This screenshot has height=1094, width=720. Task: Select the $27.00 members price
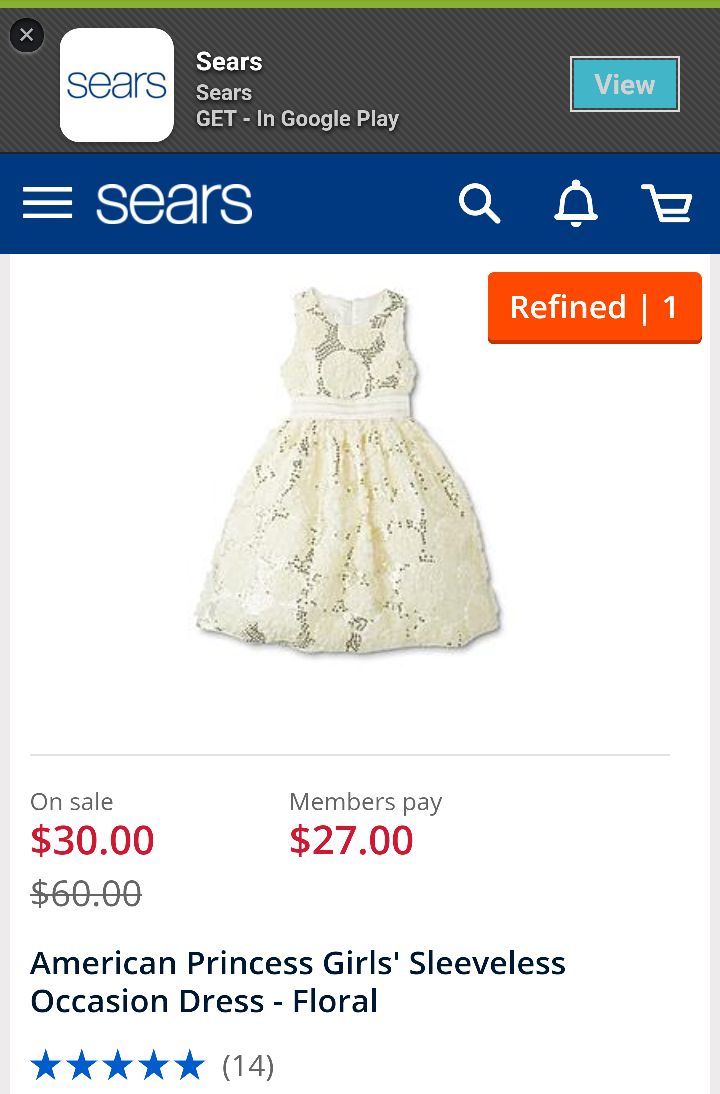(351, 840)
